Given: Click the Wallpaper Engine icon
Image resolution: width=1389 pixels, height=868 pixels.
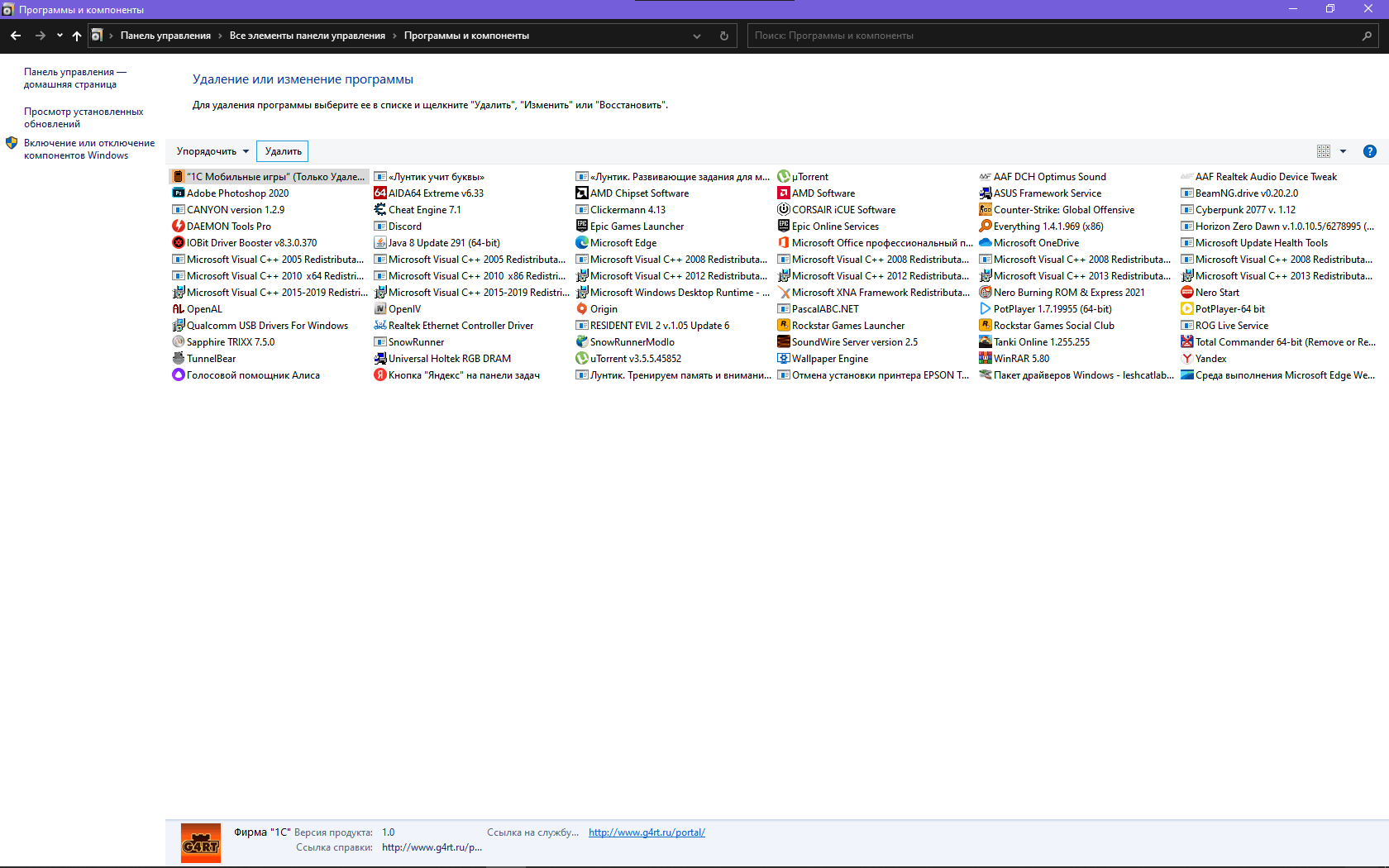Looking at the screenshot, I should (783, 359).
